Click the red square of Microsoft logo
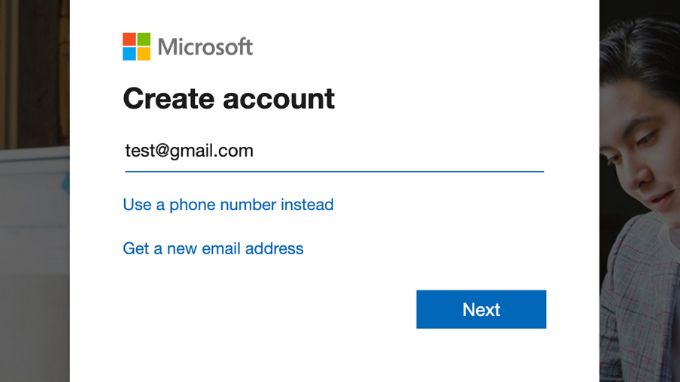The width and height of the screenshot is (680, 382). pyautogui.click(x=129, y=39)
